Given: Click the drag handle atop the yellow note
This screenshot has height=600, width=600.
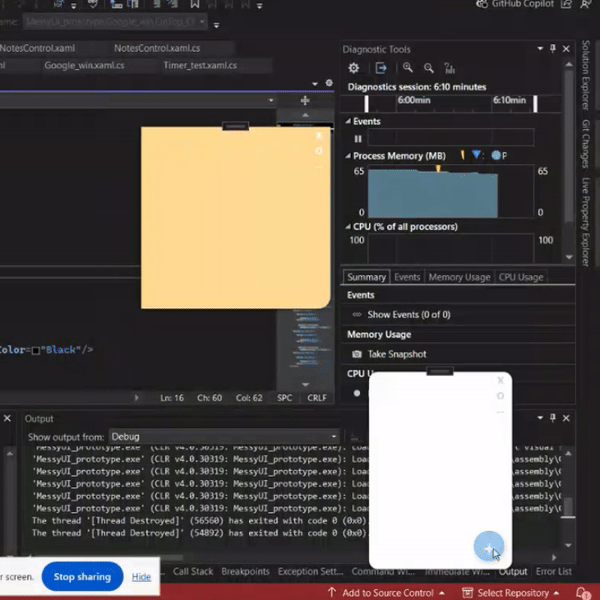Looking at the screenshot, I should (x=235, y=126).
